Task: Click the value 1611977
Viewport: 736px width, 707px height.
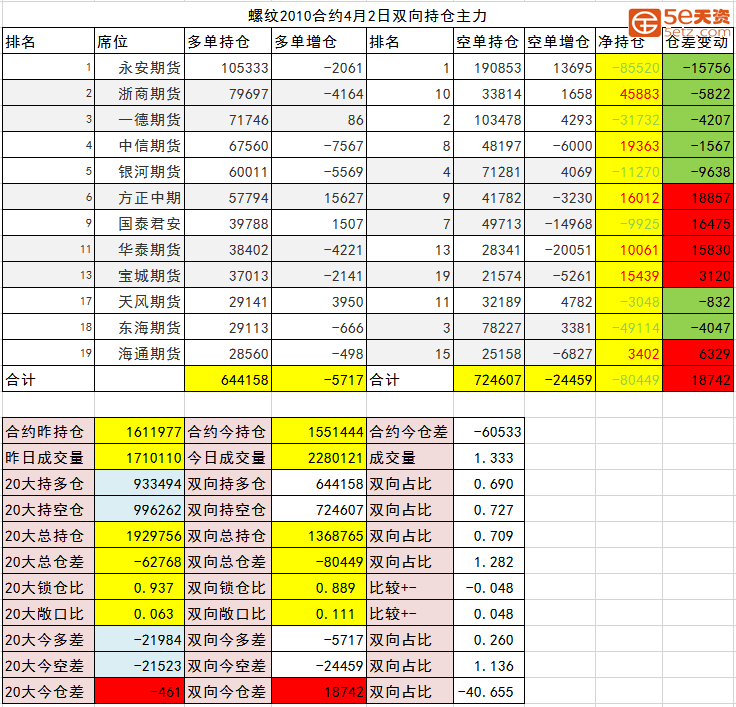Action: (x=139, y=431)
